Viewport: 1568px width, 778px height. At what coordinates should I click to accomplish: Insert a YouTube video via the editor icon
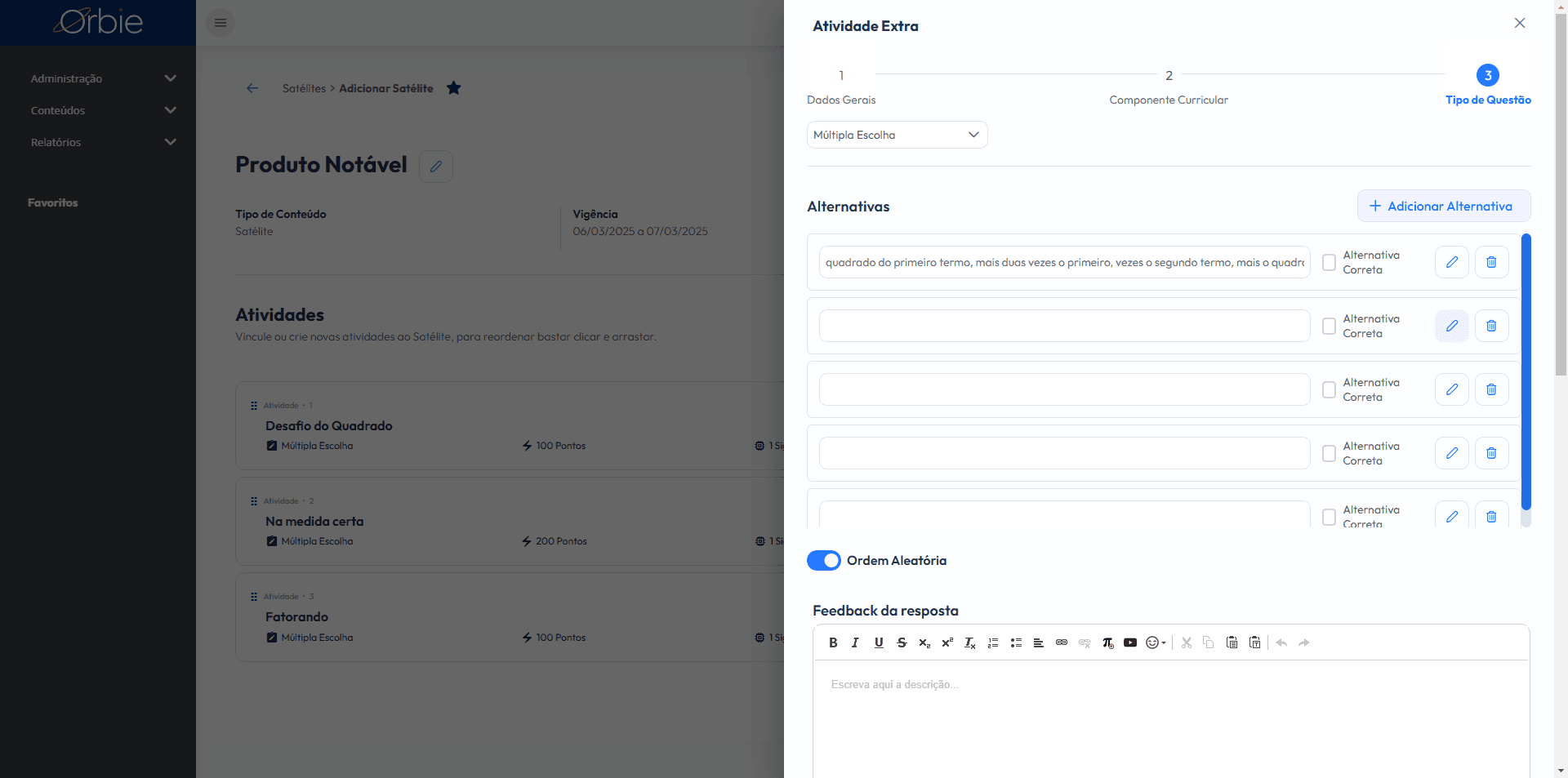click(x=1130, y=642)
